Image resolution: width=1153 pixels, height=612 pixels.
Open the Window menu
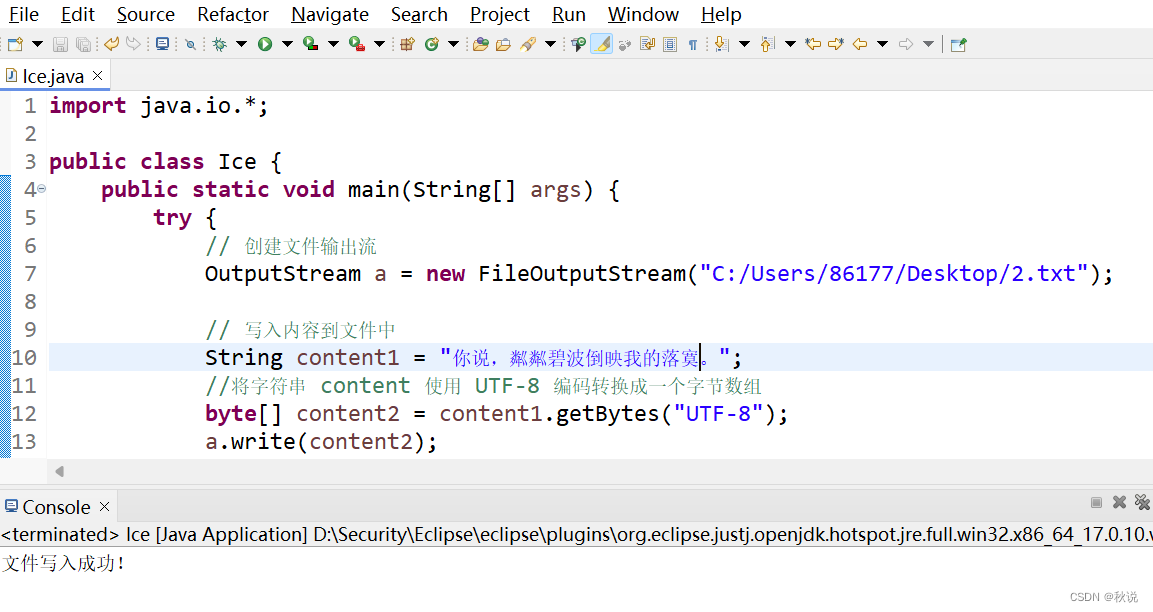(643, 15)
